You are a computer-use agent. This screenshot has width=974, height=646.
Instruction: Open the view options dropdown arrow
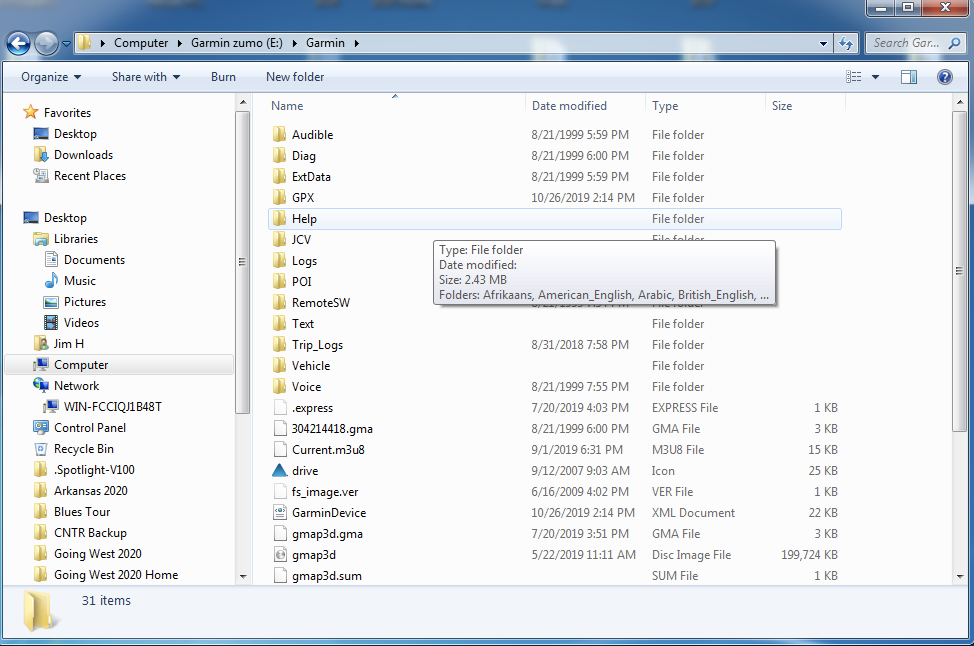coord(875,77)
